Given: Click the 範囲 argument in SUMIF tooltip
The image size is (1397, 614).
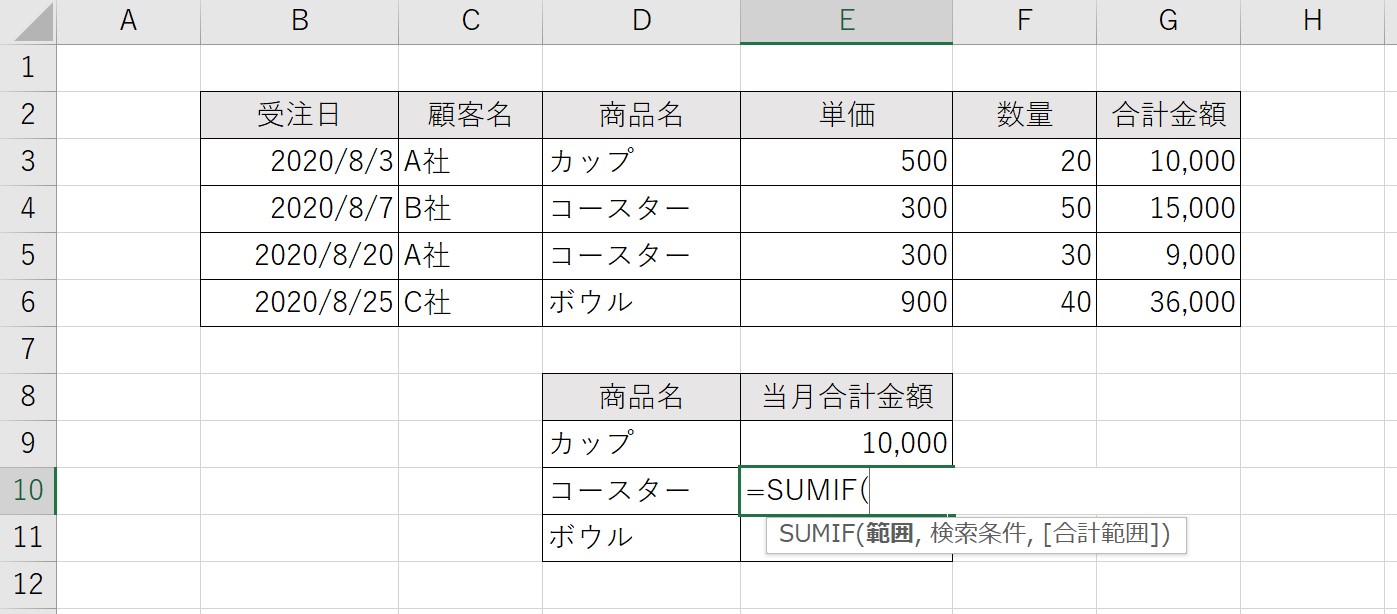Looking at the screenshot, I should click(889, 535).
